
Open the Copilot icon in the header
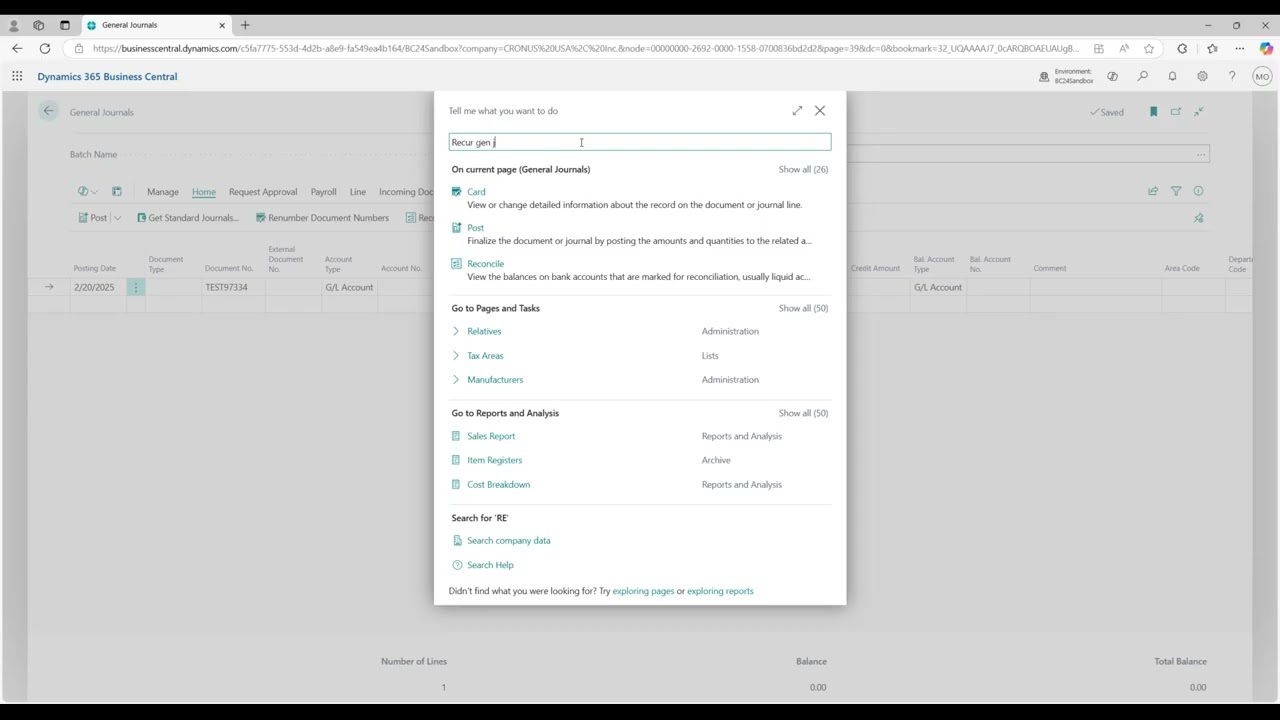coord(1112,76)
